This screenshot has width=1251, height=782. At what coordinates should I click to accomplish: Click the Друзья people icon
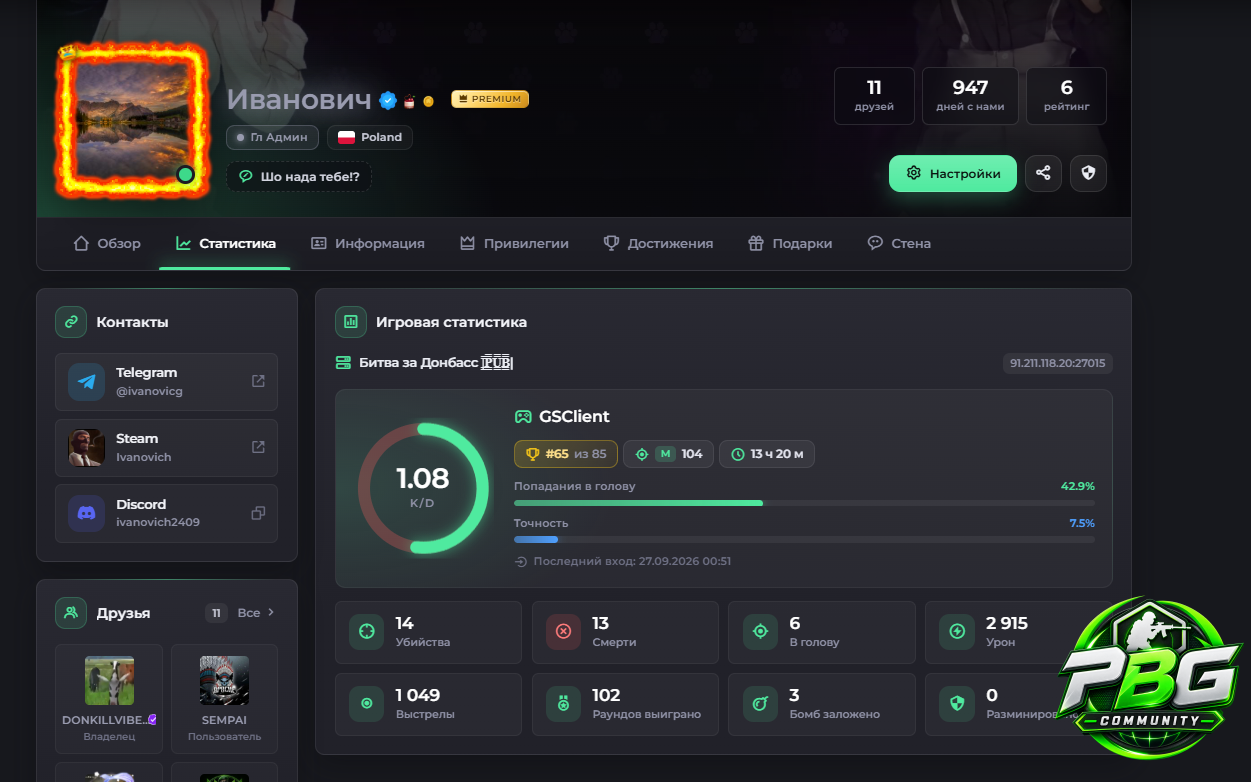[71, 612]
